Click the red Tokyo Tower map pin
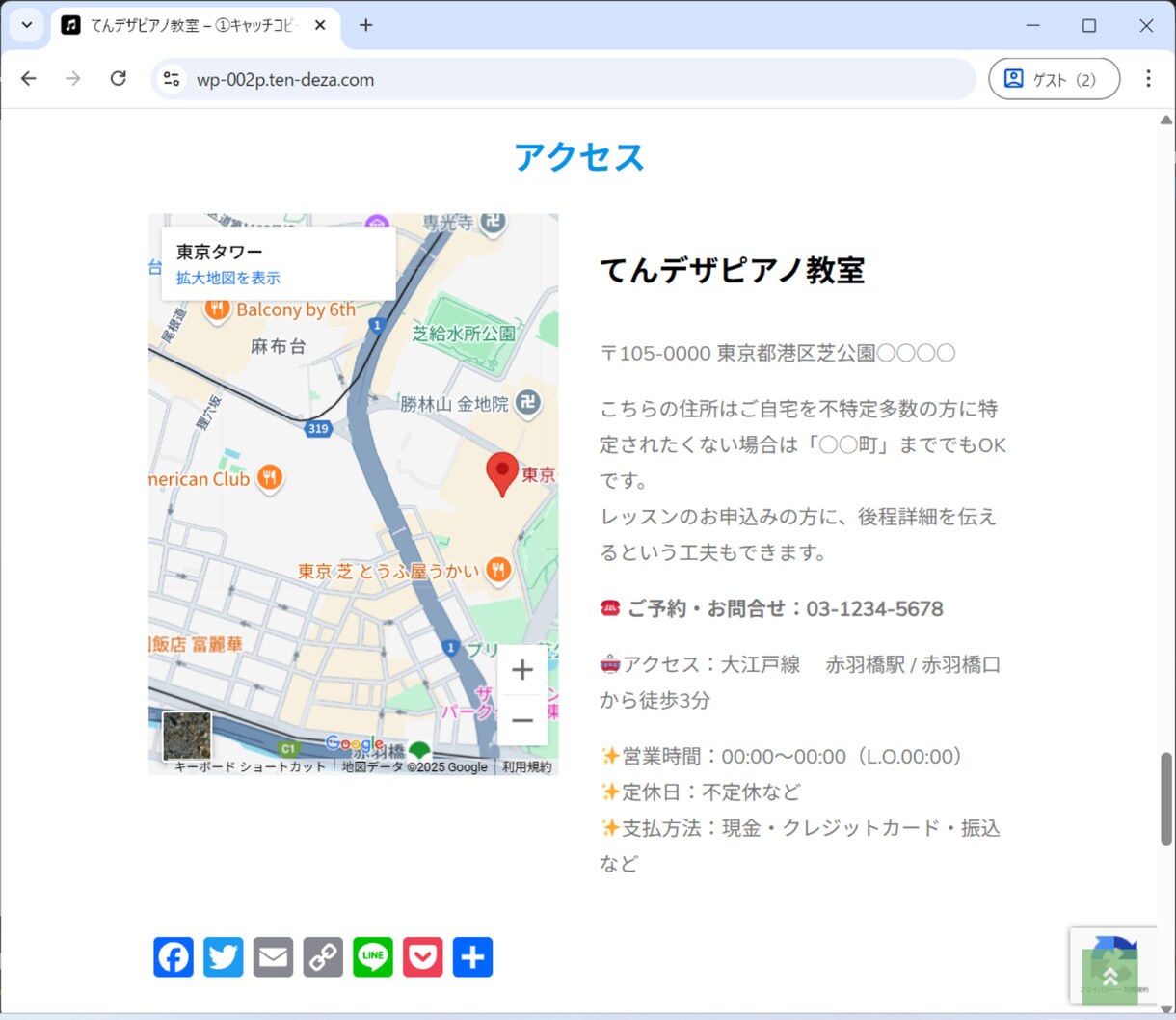 (x=501, y=474)
